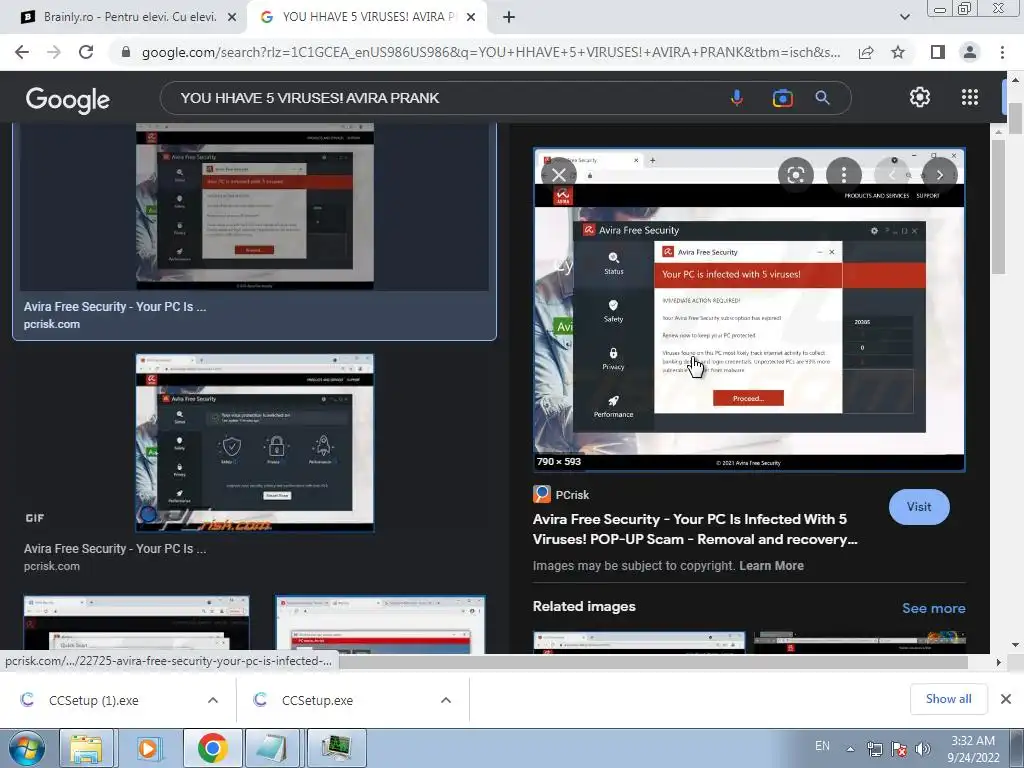Close the downloads bar
Viewport: 1024px width, 768px height.
(1006, 699)
